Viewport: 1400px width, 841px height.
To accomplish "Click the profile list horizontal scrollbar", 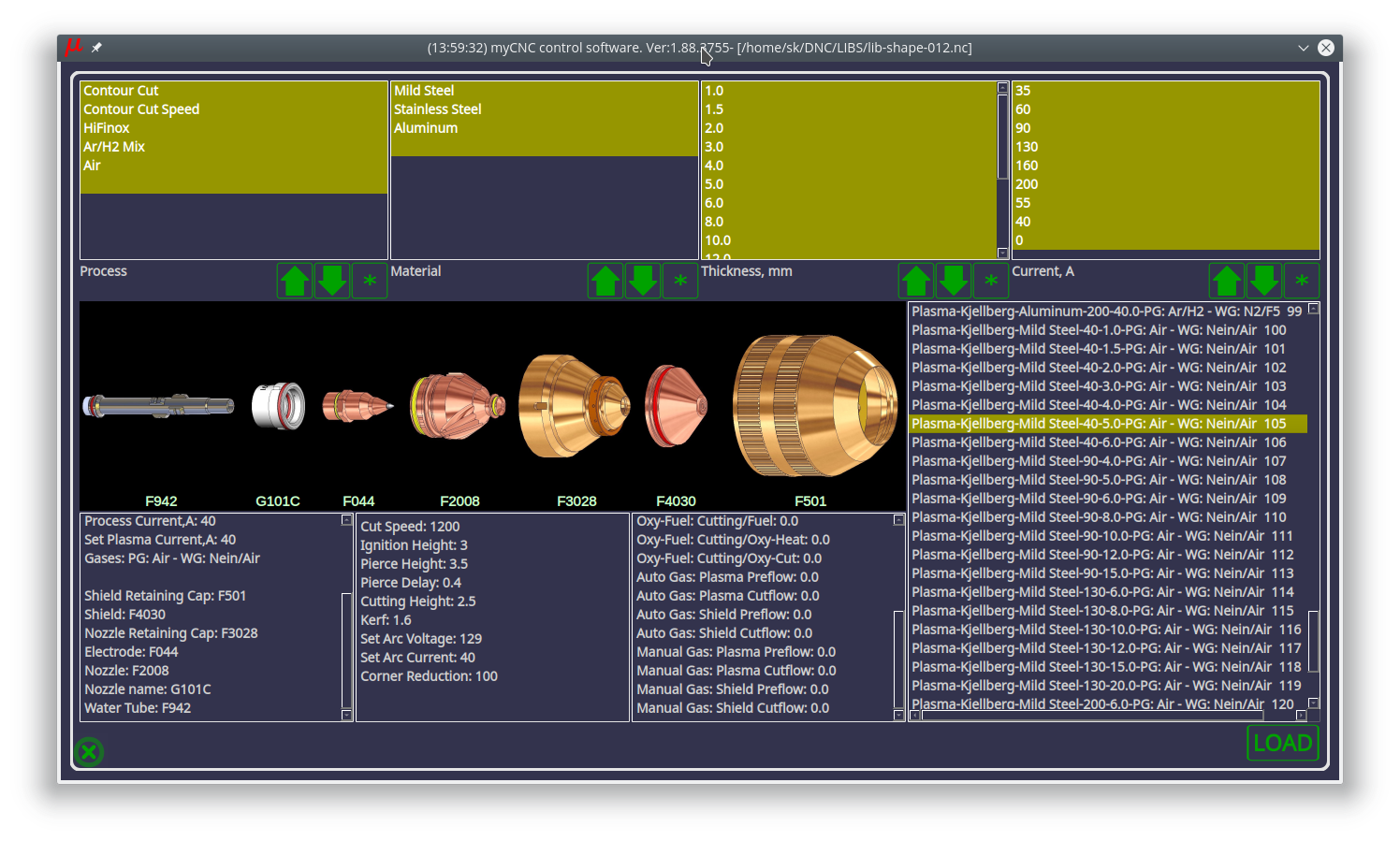I will tap(1091, 716).
